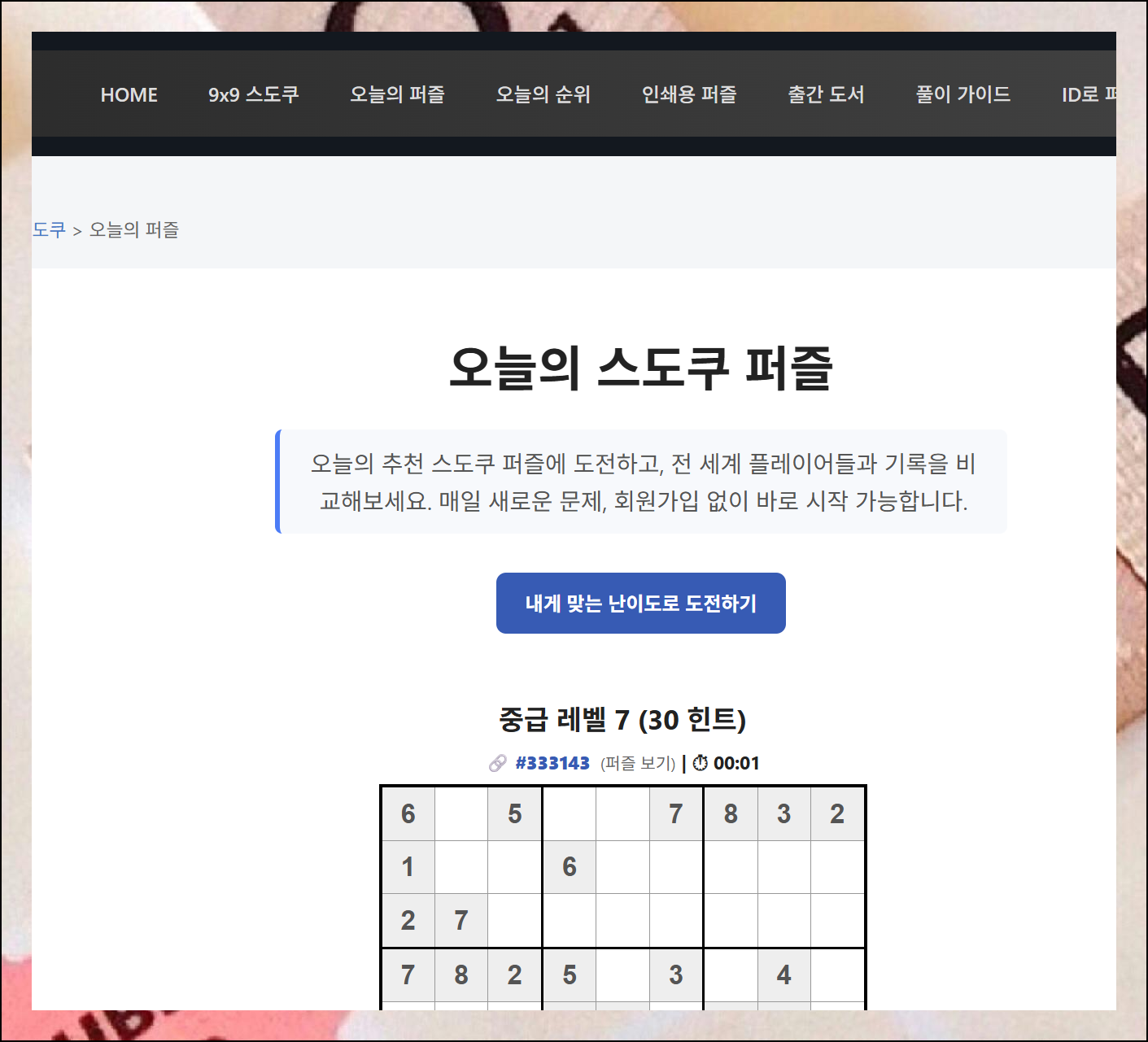
Task: Select the empty cell right of 1 in second row
Action: [x=461, y=867]
